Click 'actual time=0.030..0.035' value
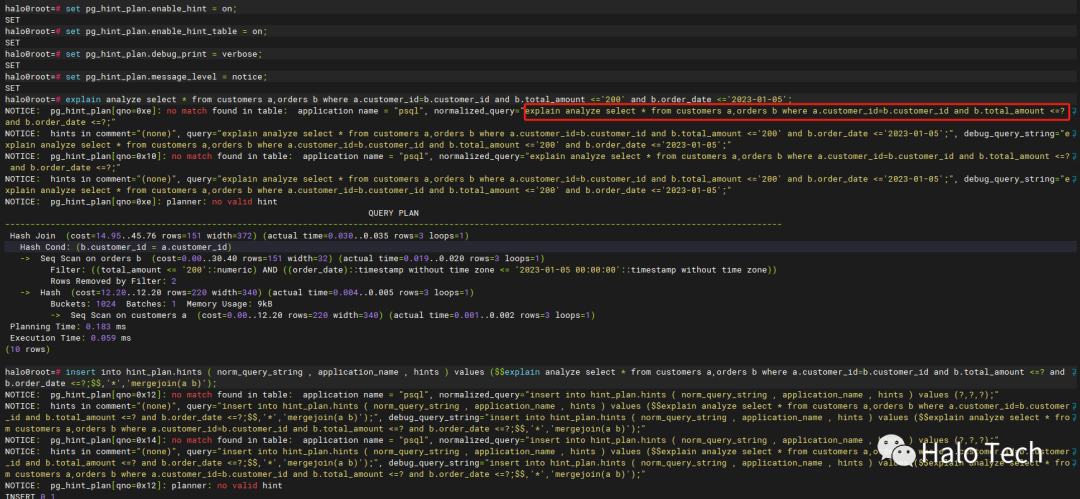Screen dimensions: 1080x499 pyautogui.click(x=327, y=236)
